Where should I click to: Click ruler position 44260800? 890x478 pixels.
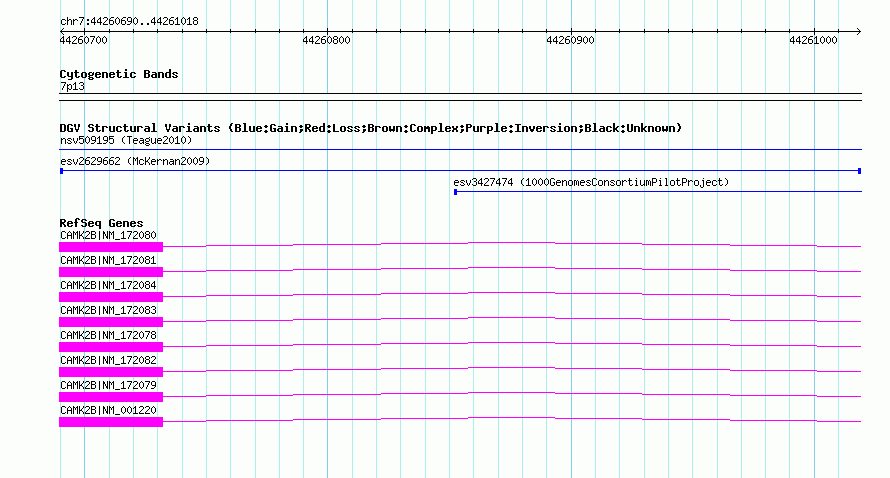pyautogui.click(x=326, y=40)
